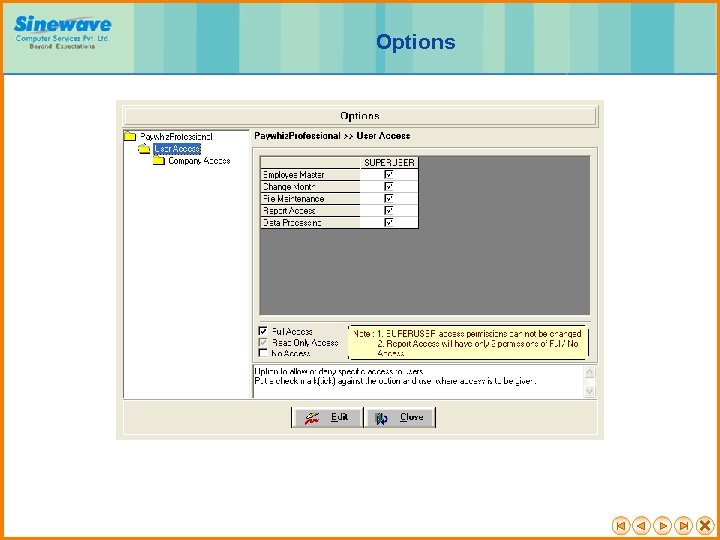720x540 pixels.
Task: Click the User Access folder icon
Action: pos(144,149)
